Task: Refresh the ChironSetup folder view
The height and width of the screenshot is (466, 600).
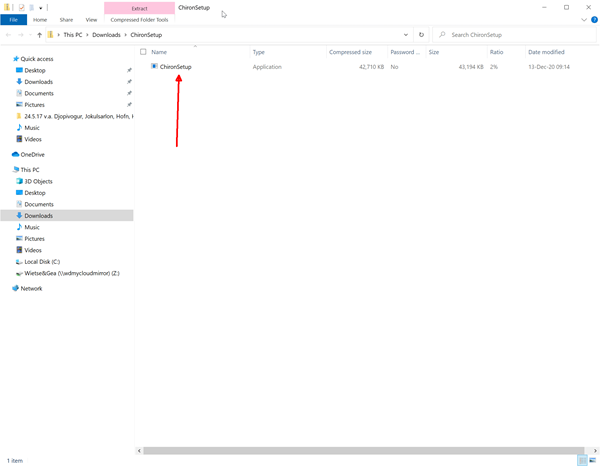Action: [x=421, y=35]
